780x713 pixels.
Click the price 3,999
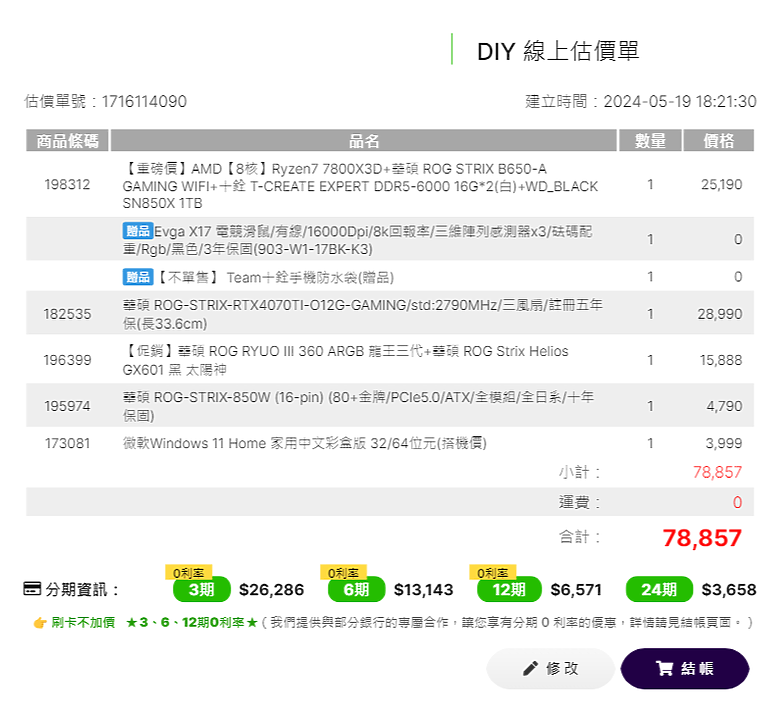coord(724,443)
